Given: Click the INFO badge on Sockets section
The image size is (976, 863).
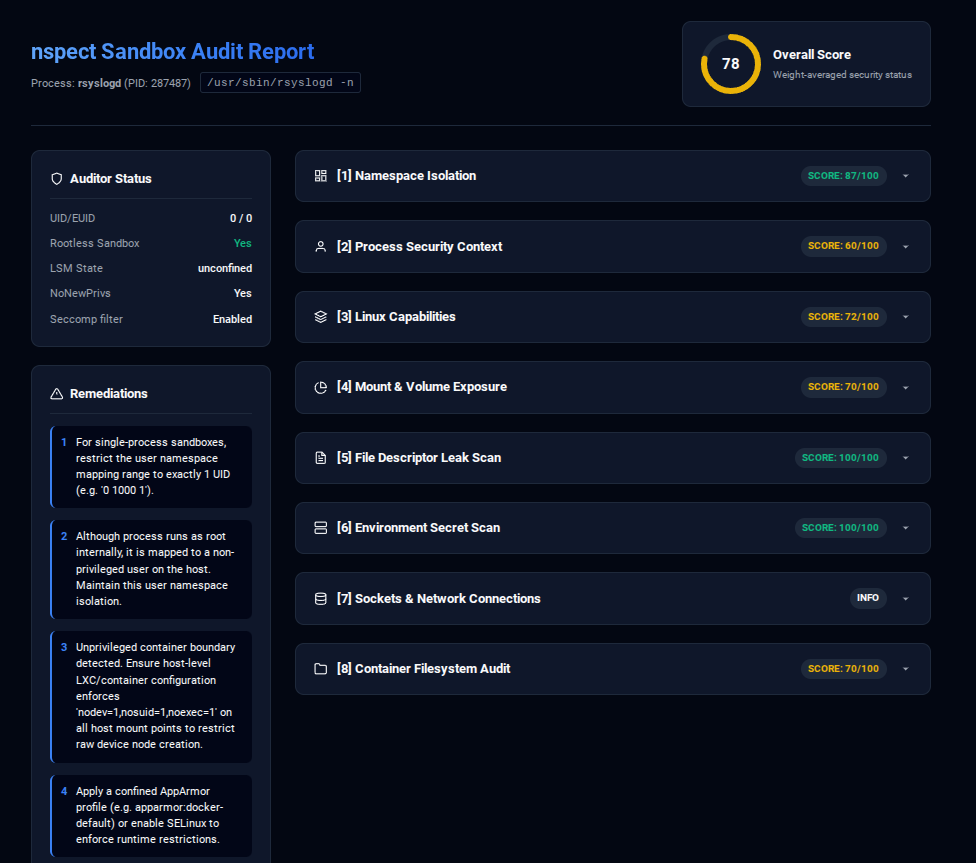Looking at the screenshot, I should click(x=868, y=598).
